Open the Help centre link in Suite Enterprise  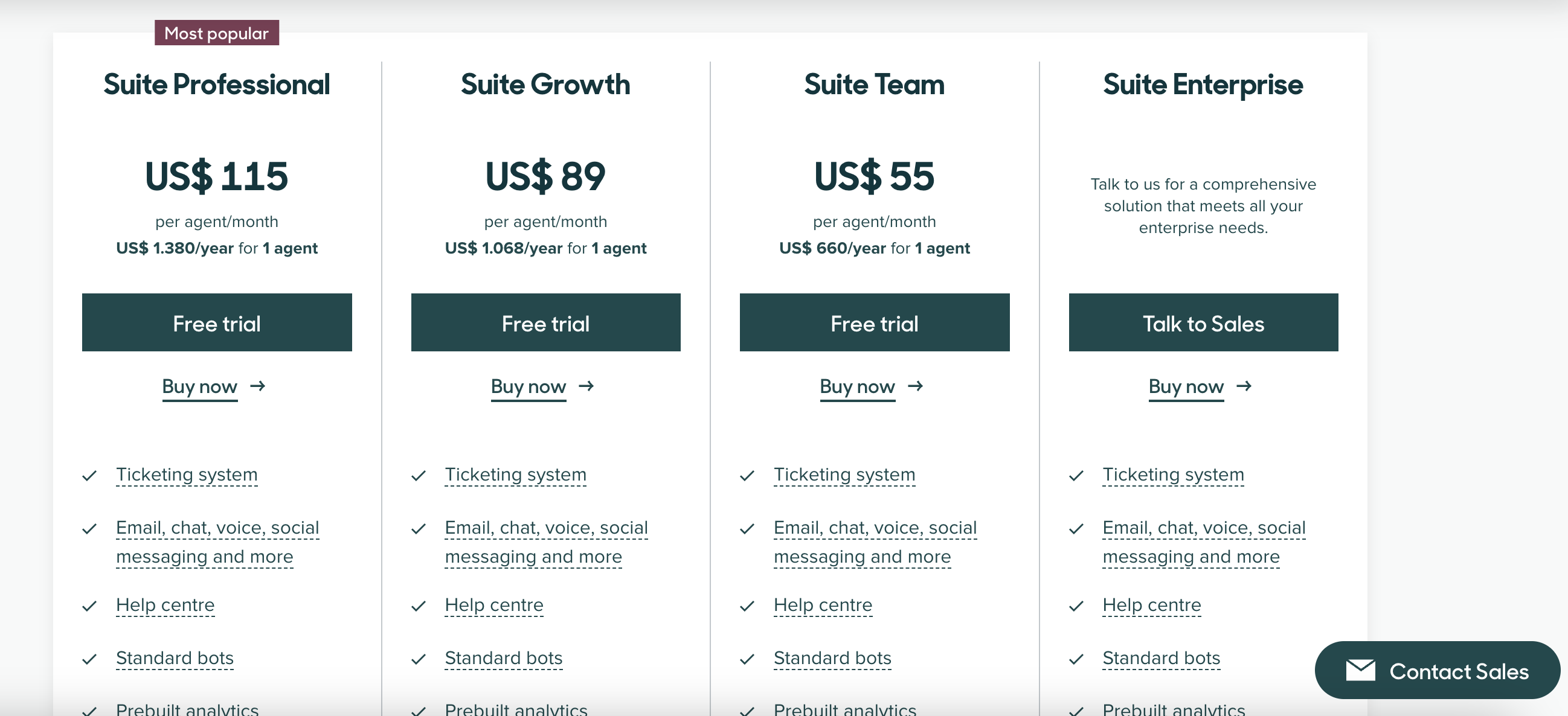1152,606
